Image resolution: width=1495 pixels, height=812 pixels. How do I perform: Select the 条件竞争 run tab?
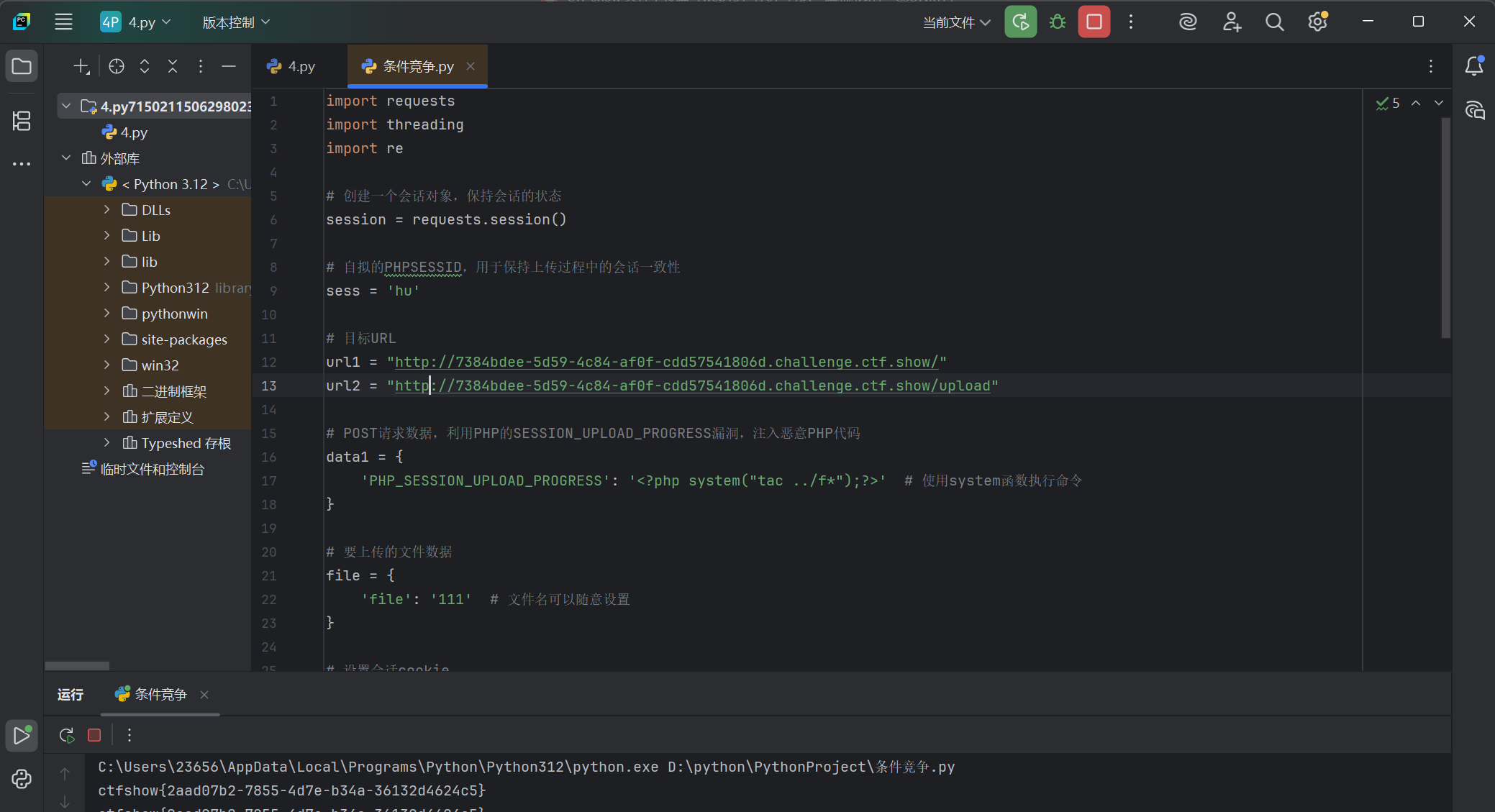(x=160, y=694)
